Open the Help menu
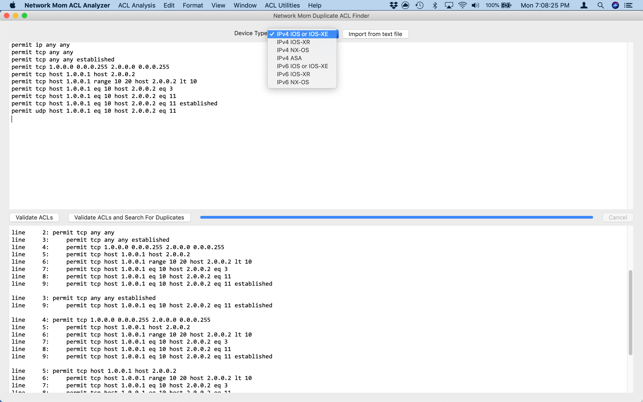 [x=314, y=5]
